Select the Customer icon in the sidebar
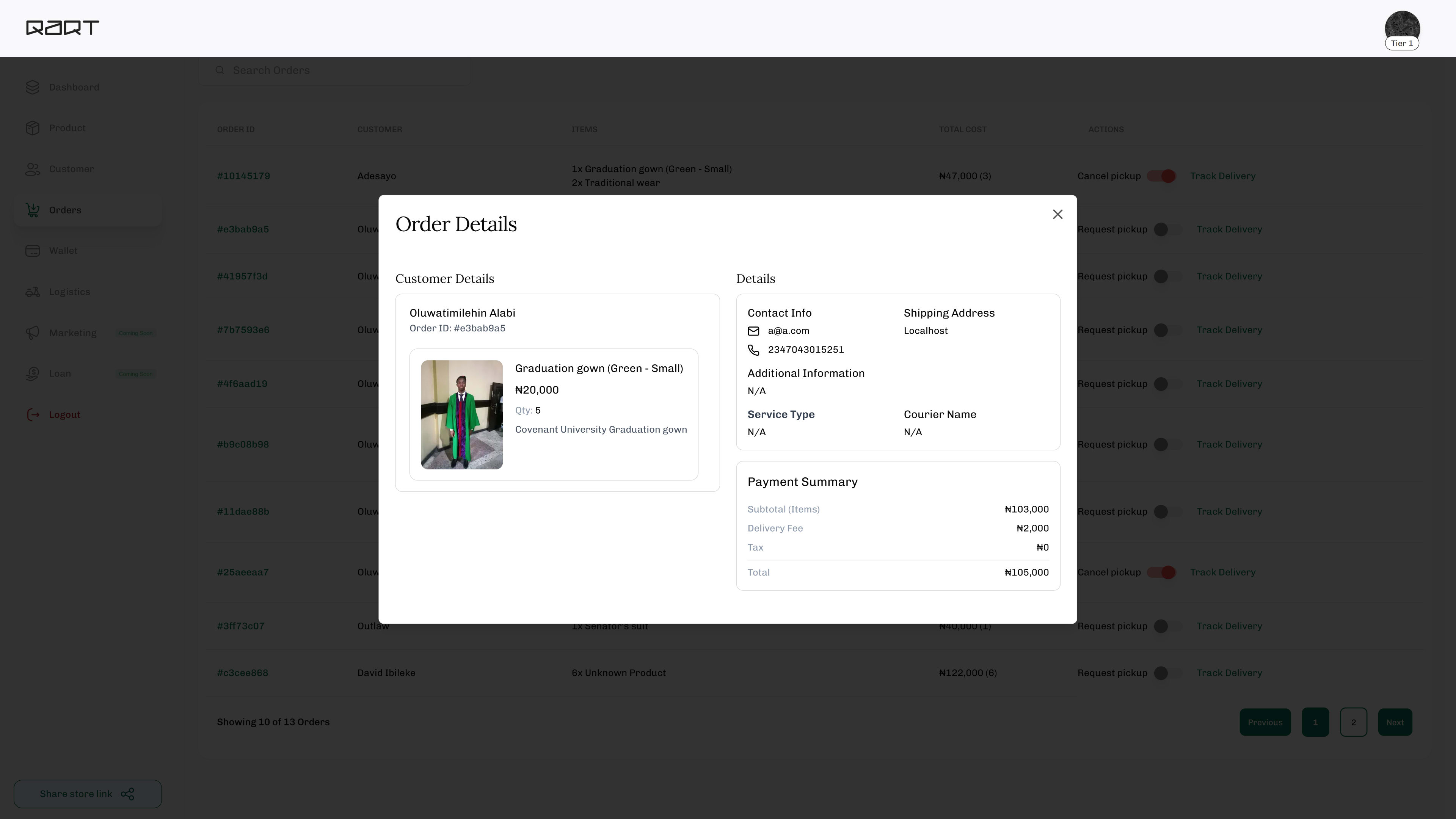 (32, 169)
